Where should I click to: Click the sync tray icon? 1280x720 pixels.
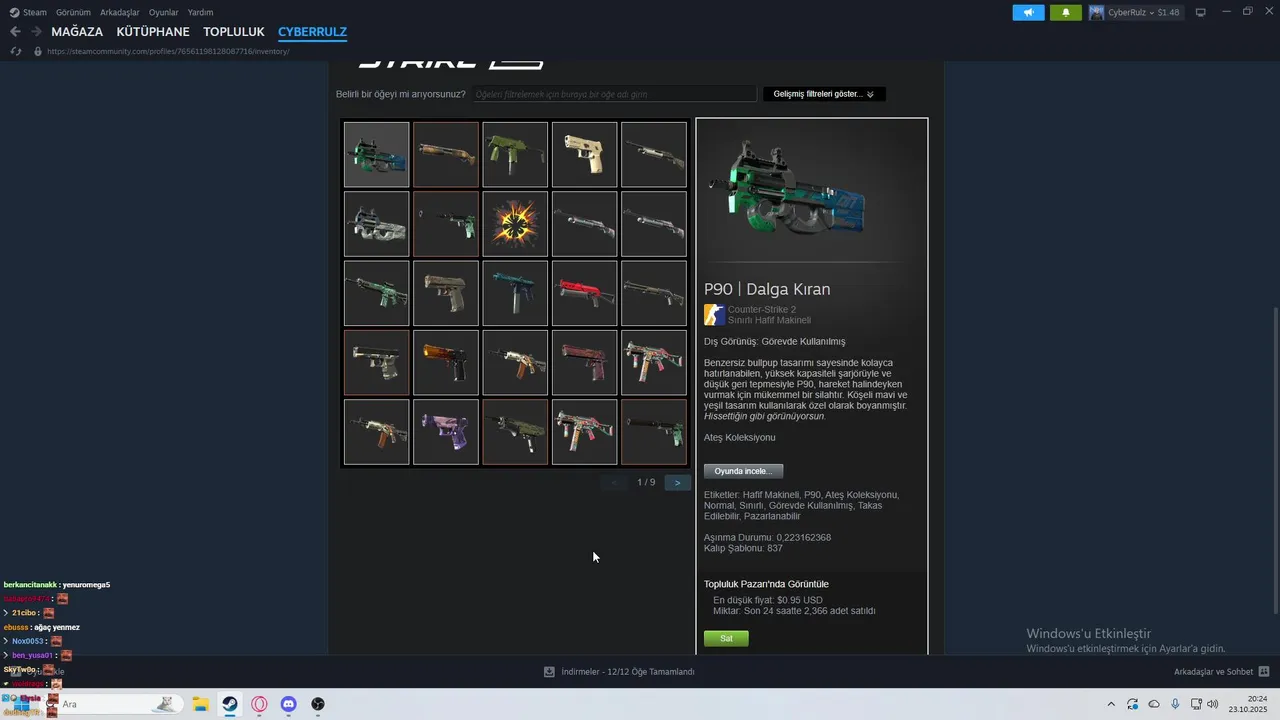click(x=1133, y=704)
